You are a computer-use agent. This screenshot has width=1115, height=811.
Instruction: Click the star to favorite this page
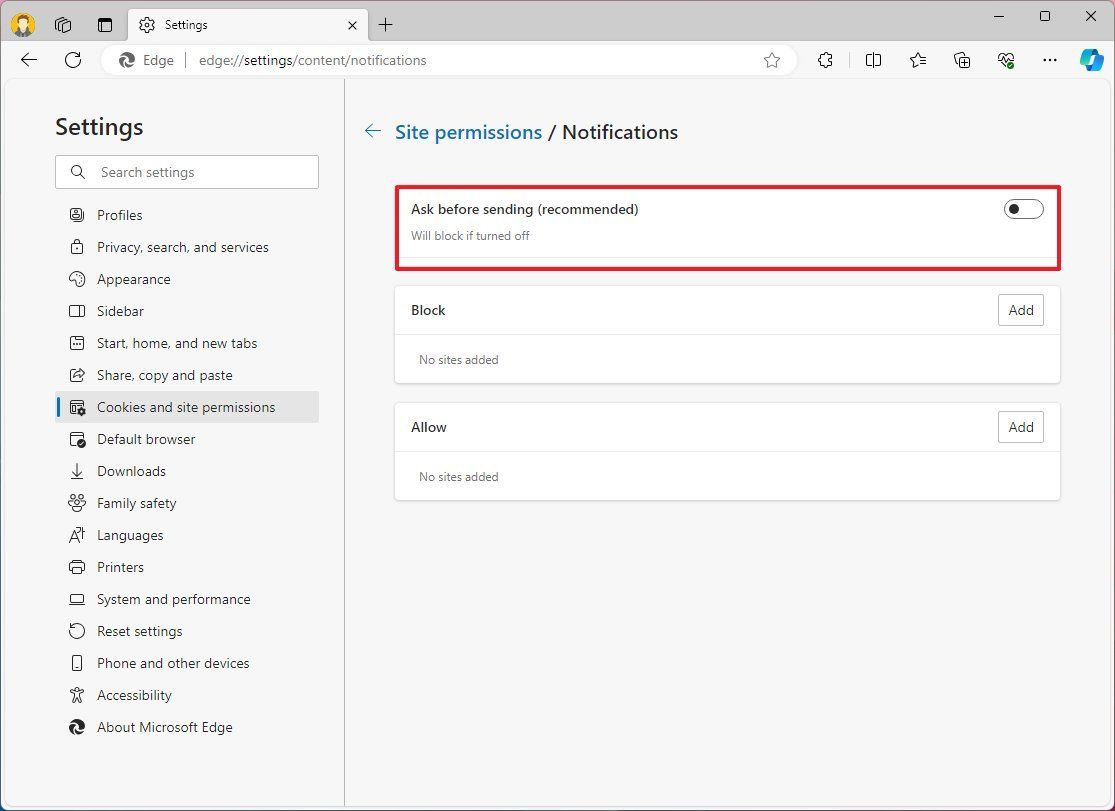(771, 60)
